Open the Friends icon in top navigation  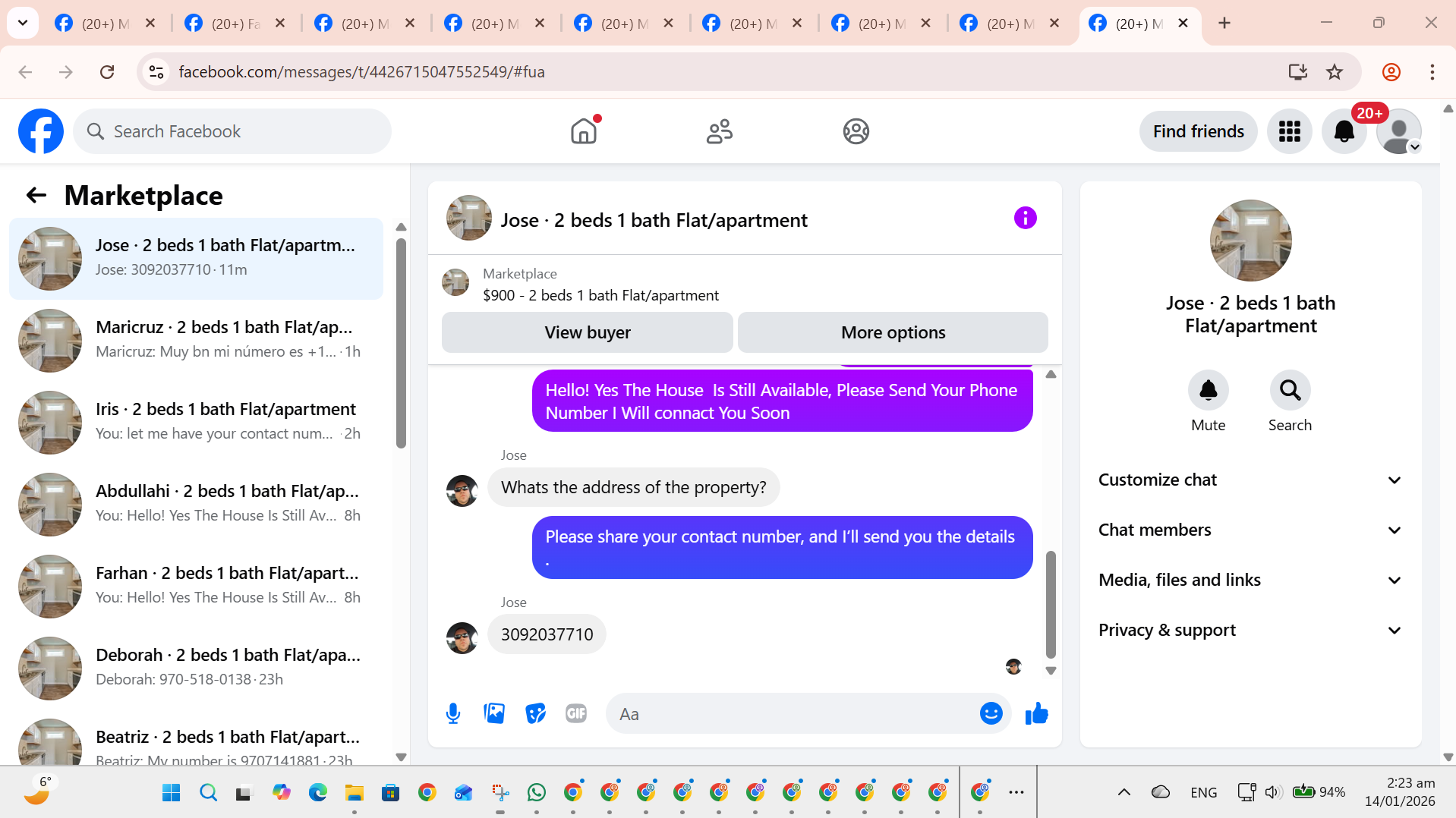point(720,131)
